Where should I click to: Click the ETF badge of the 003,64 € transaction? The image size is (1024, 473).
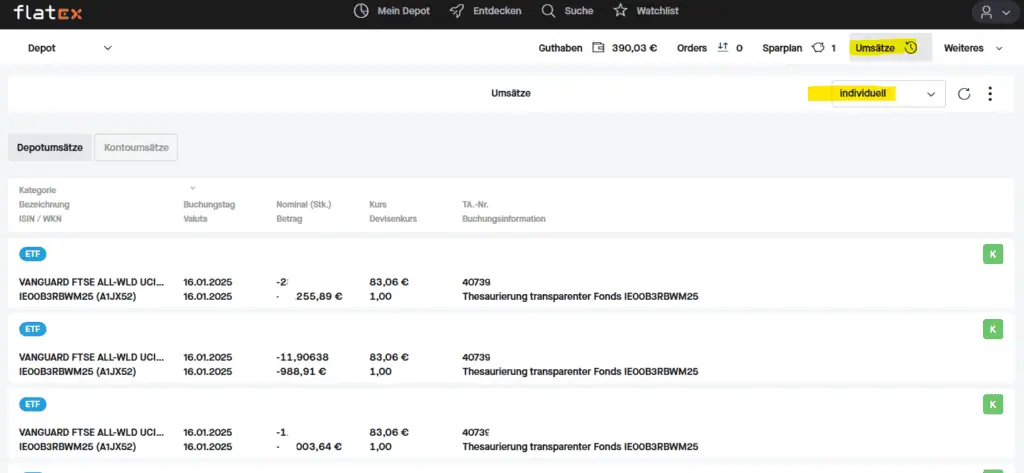pos(33,404)
